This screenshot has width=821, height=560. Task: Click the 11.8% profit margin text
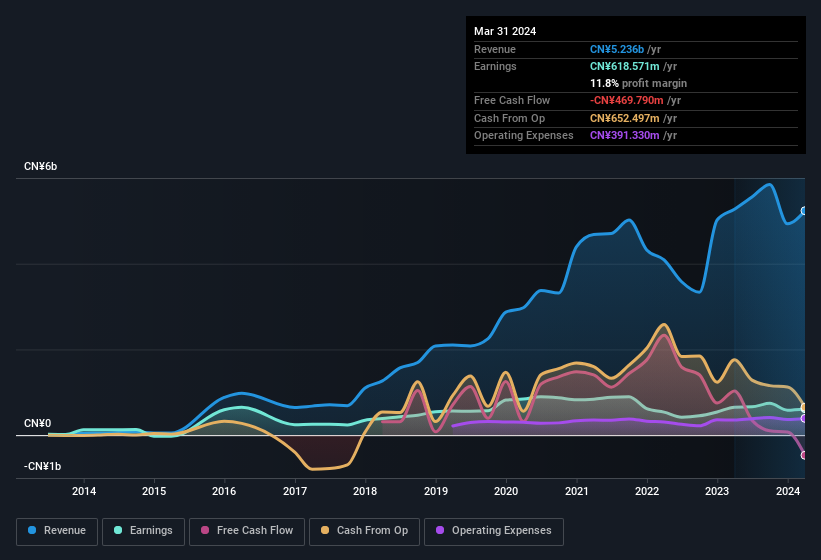coord(638,83)
